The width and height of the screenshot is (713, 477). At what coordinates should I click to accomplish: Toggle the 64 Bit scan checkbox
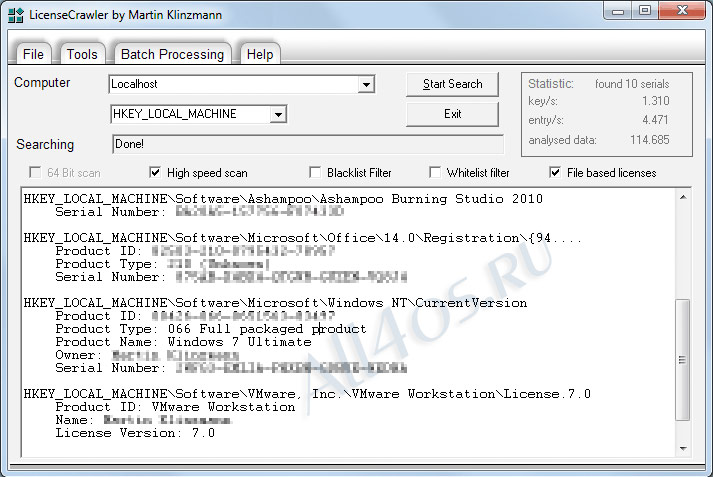35,173
